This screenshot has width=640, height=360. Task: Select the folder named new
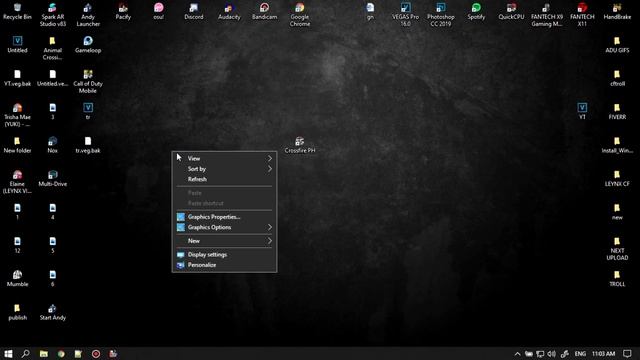pos(617,212)
